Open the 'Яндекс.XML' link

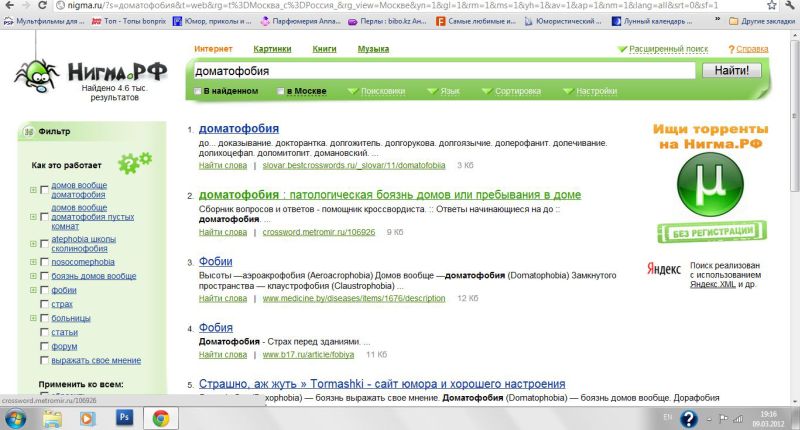point(713,284)
